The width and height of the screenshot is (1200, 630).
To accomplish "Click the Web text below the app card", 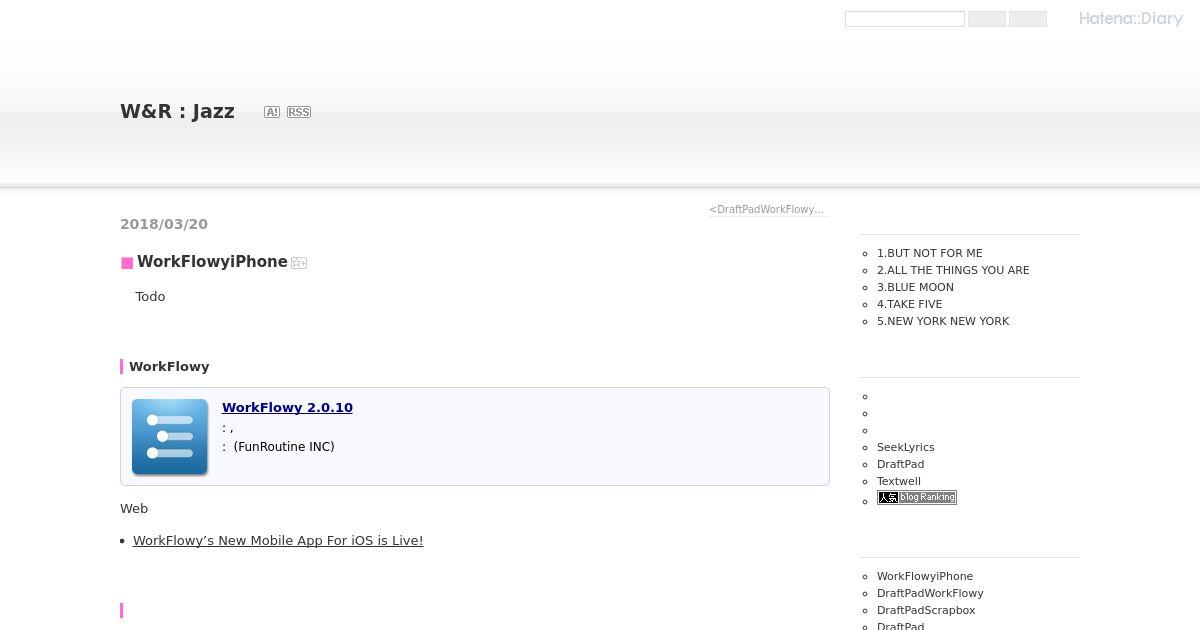I will [134, 508].
